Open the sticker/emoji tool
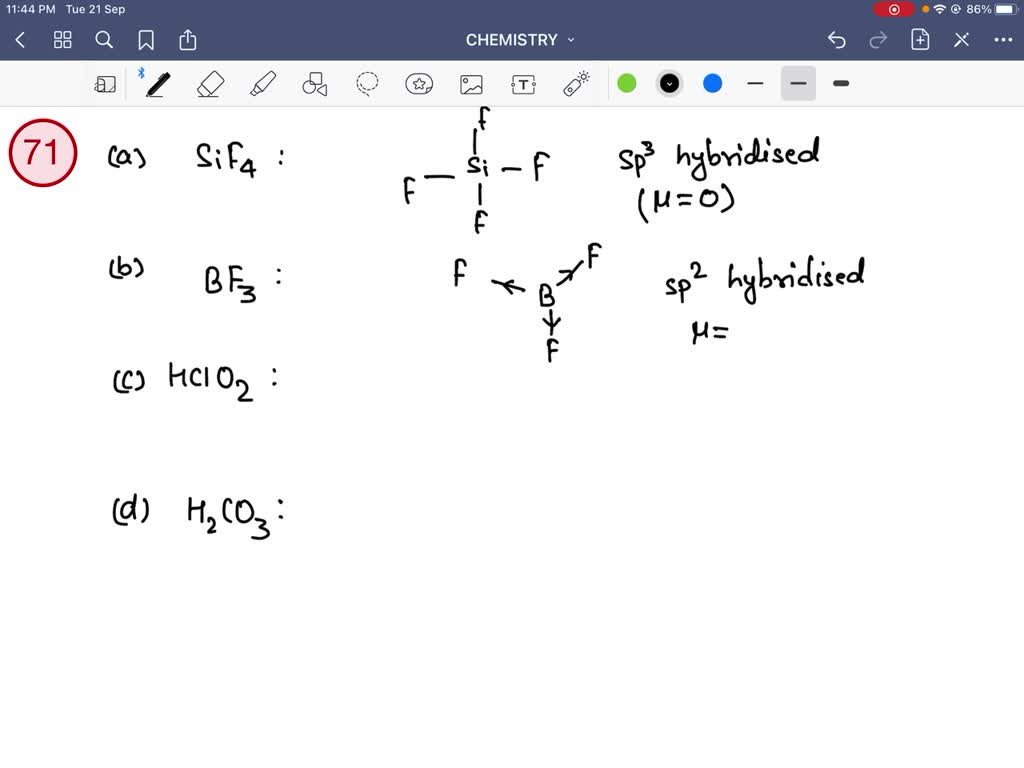 click(x=419, y=83)
